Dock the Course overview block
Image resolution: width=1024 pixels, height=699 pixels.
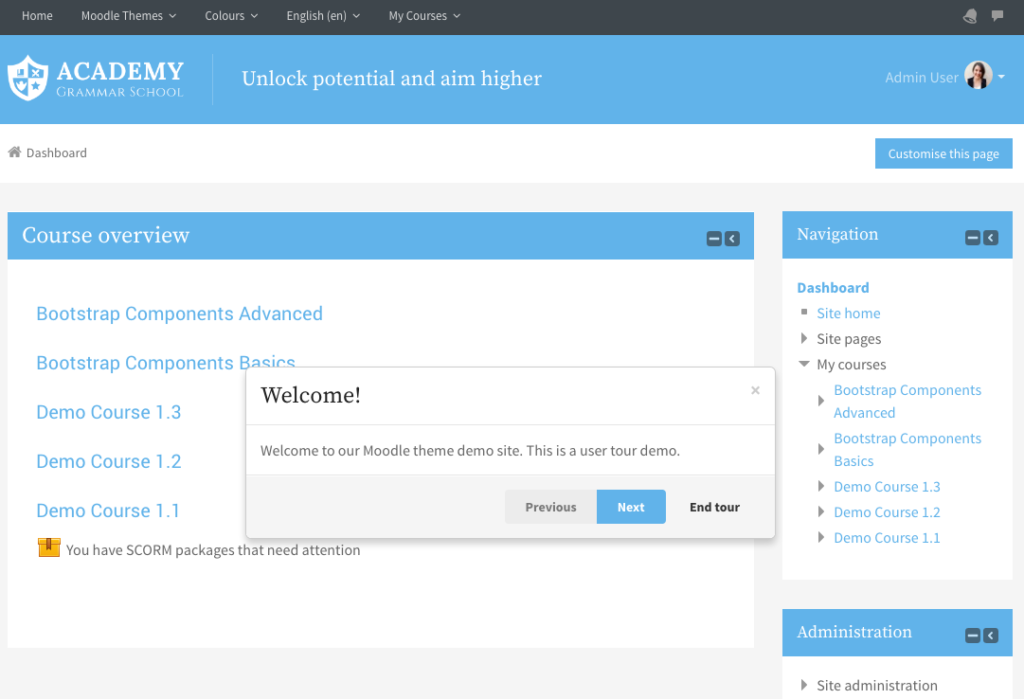coord(732,238)
